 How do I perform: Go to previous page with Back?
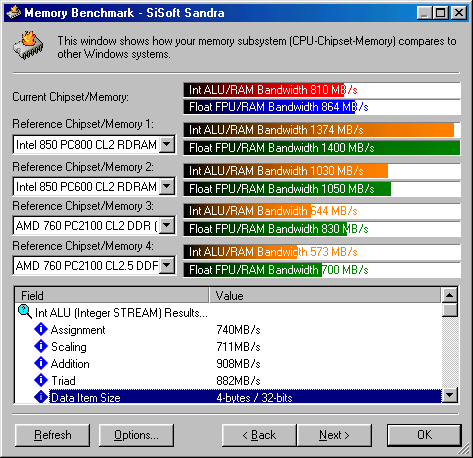[259, 435]
